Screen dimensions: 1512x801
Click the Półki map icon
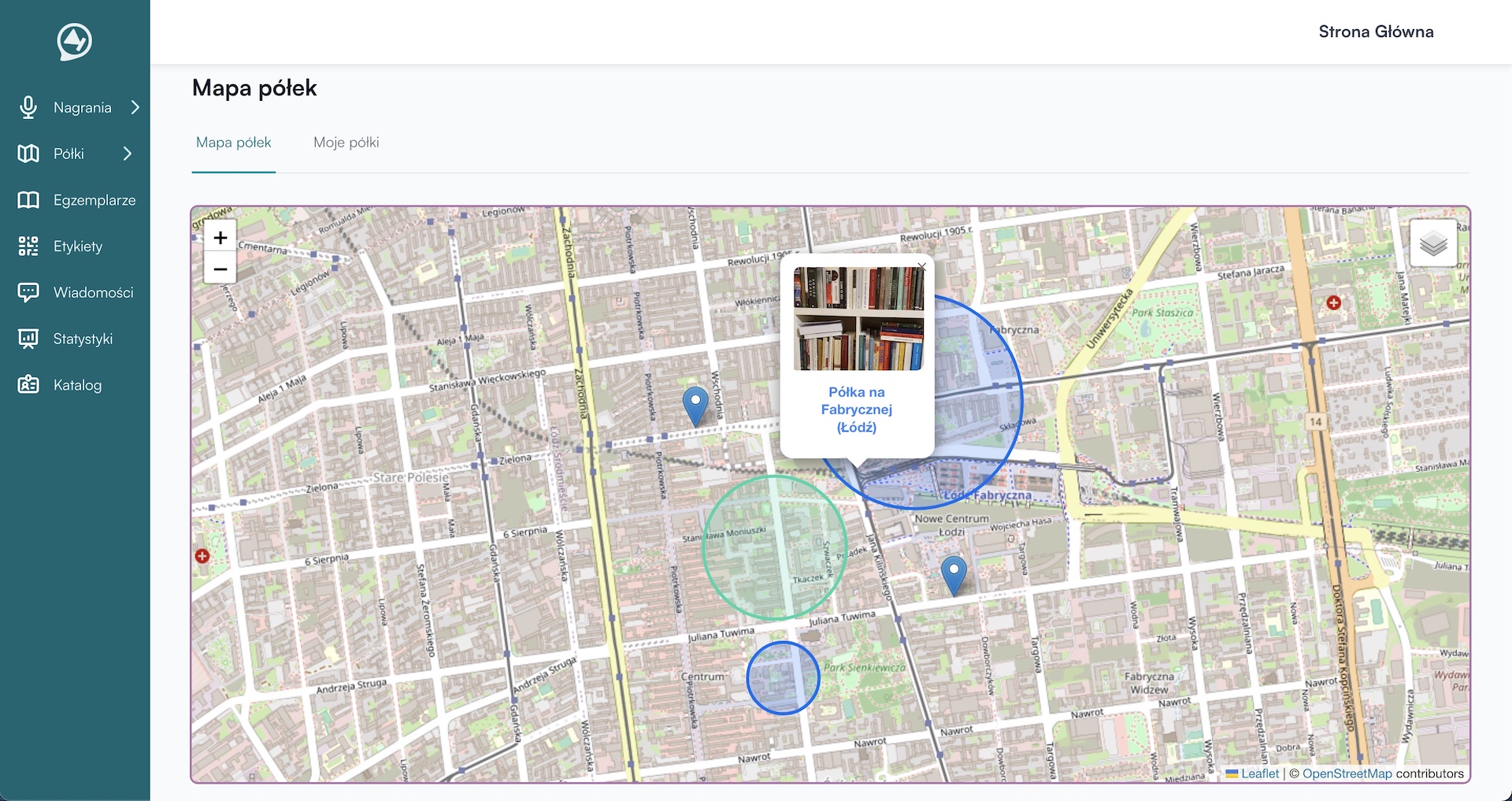pyautogui.click(x=28, y=154)
